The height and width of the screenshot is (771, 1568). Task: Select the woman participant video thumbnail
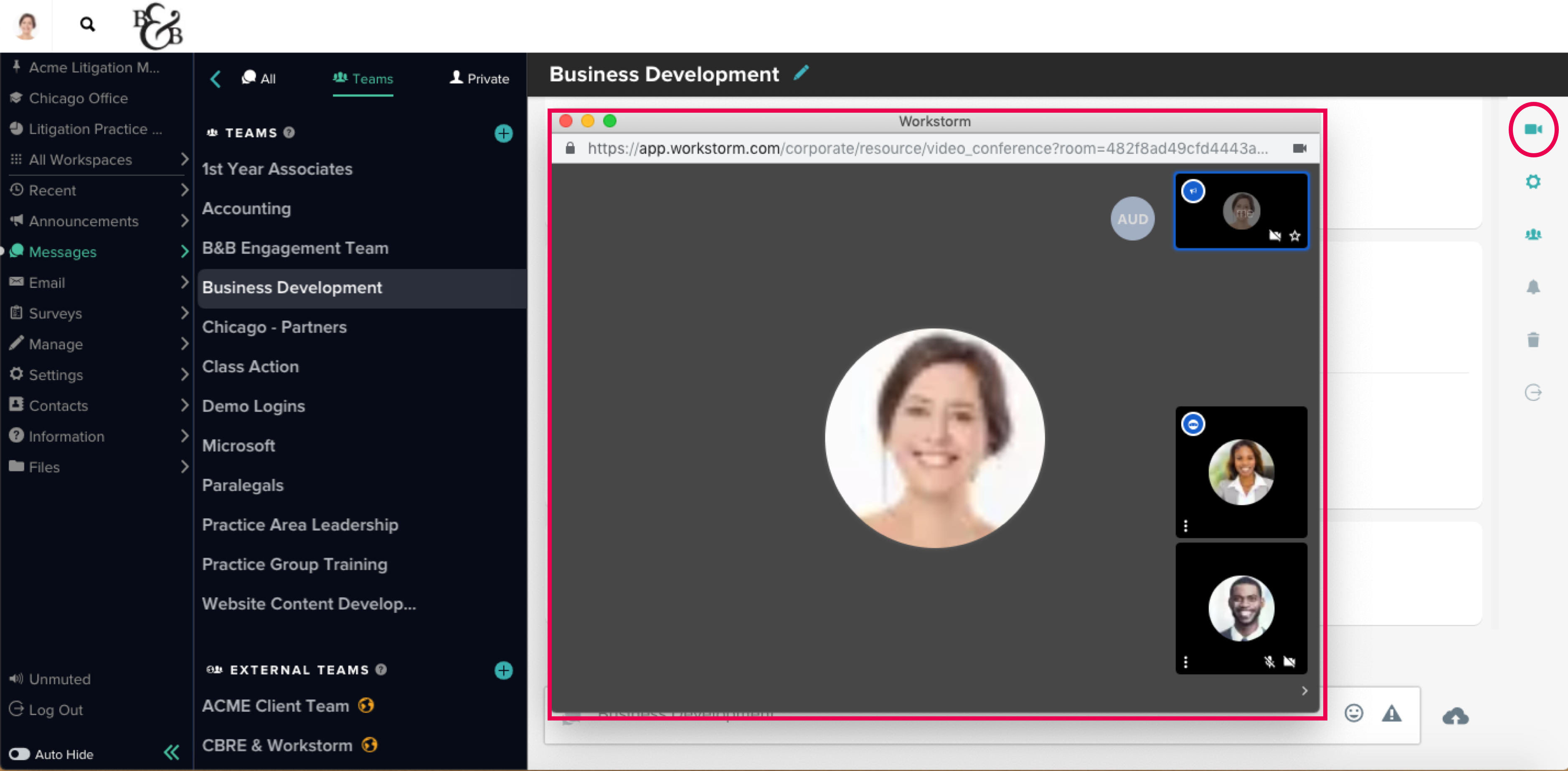1241,472
